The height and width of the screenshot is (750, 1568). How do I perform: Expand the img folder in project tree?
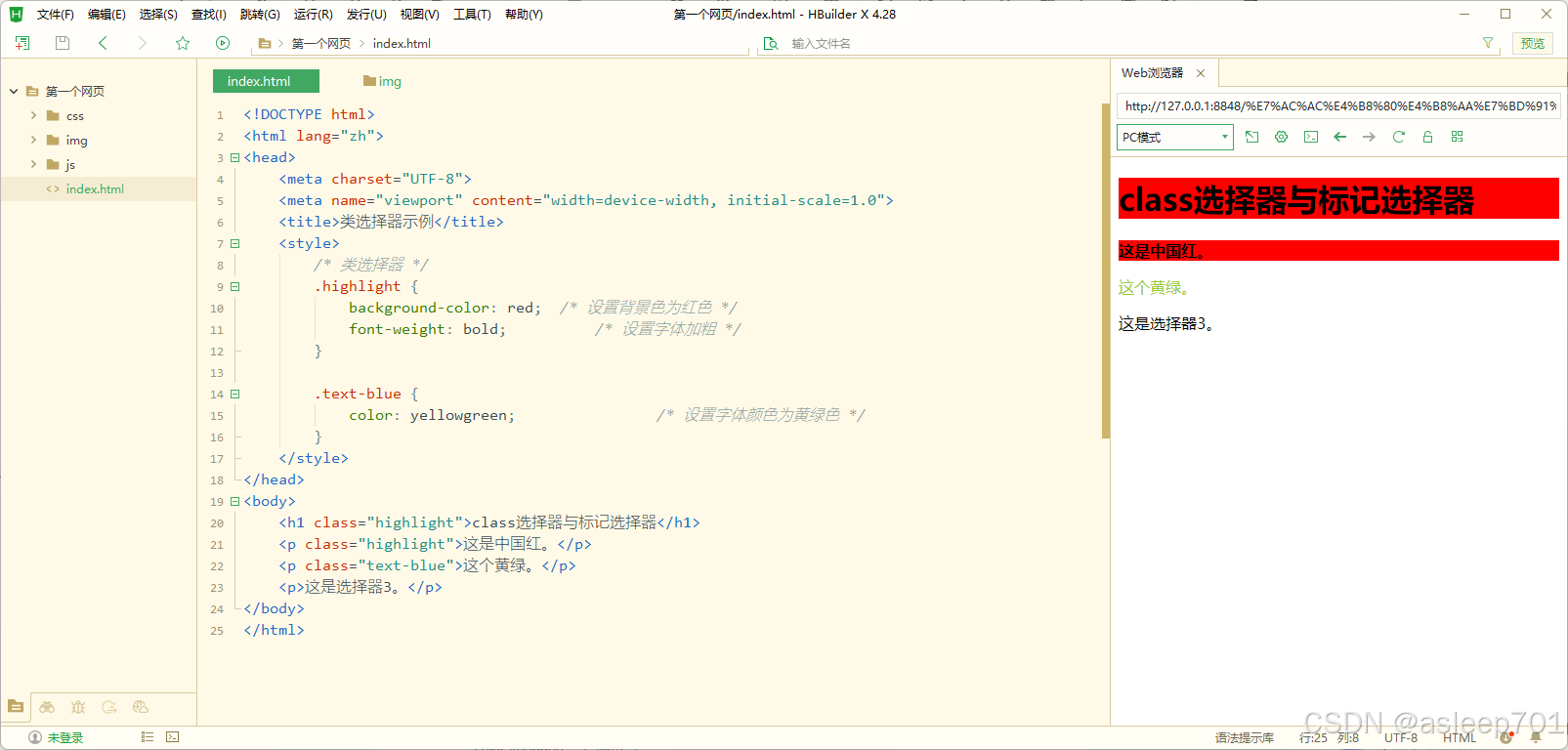click(33, 140)
